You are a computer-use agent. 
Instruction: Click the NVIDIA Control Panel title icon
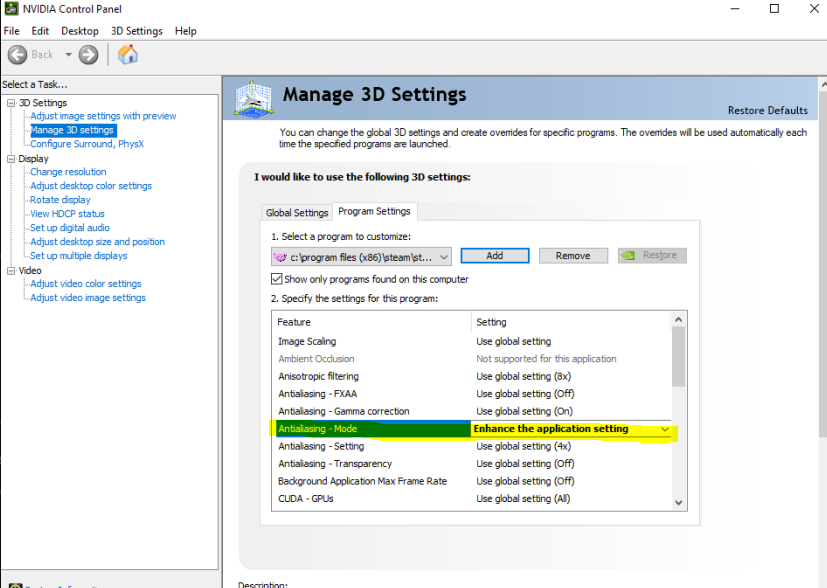[11, 8]
